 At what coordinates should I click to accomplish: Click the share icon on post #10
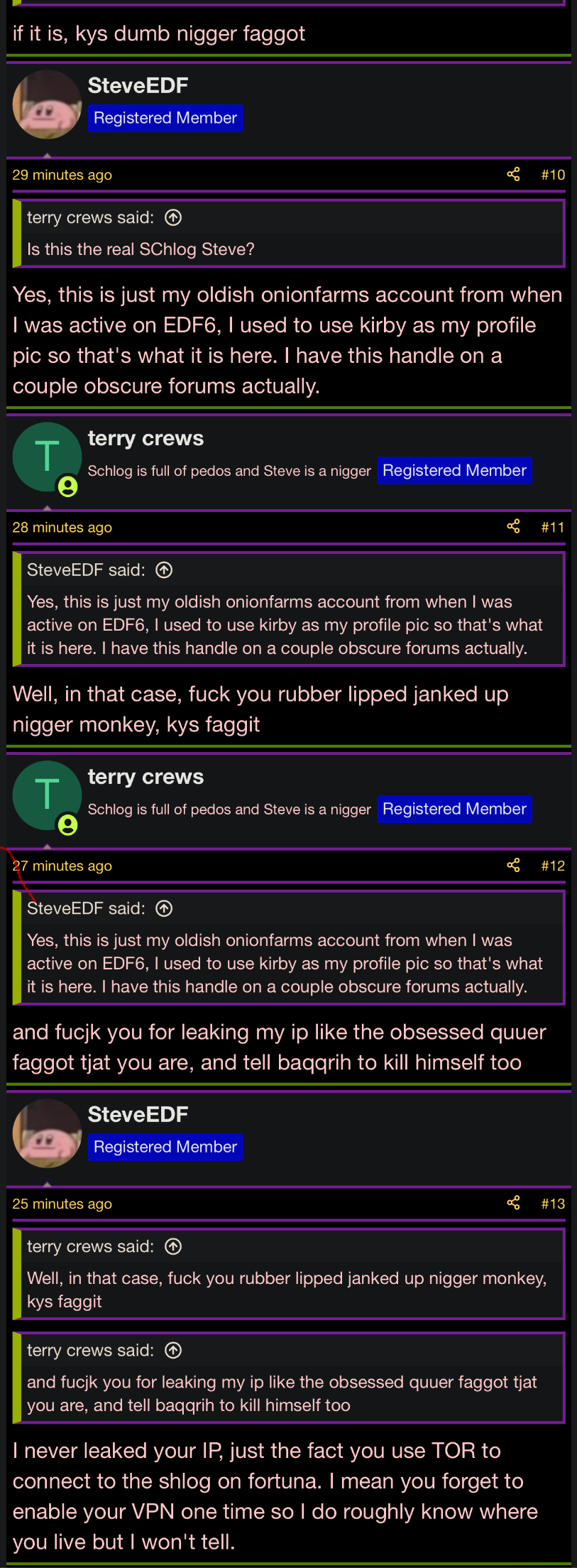pyautogui.click(x=513, y=175)
